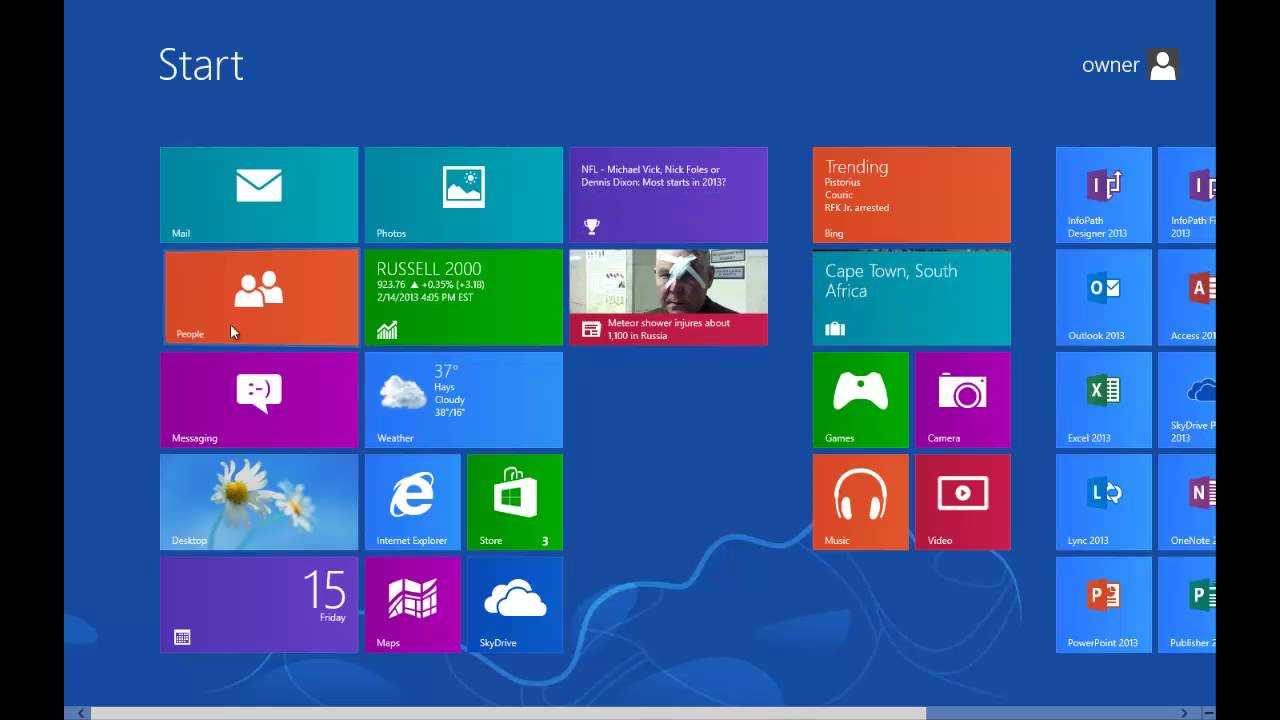Screen dimensions: 1280x720
Task: Open the Messaging tile
Action: [x=259, y=400]
